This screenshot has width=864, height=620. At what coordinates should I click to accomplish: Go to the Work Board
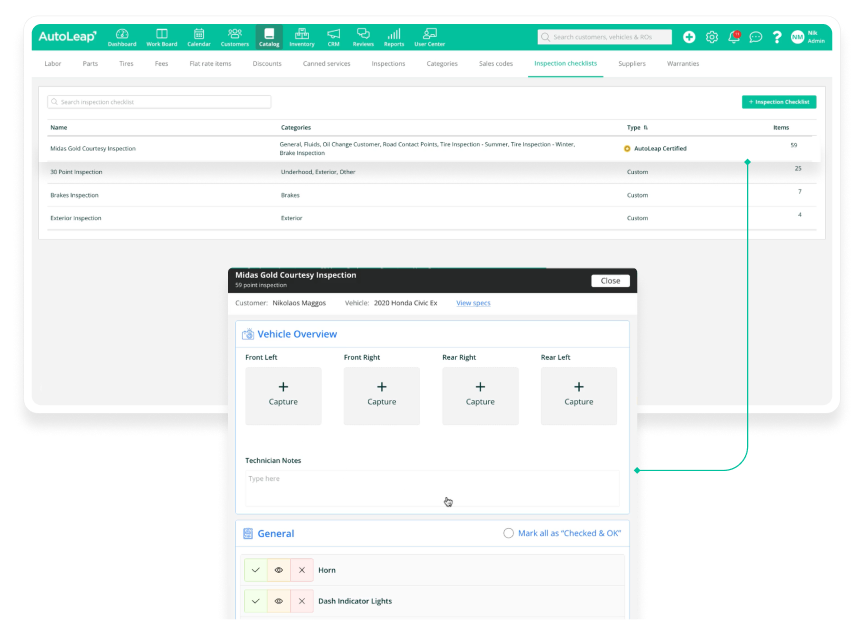point(161,37)
